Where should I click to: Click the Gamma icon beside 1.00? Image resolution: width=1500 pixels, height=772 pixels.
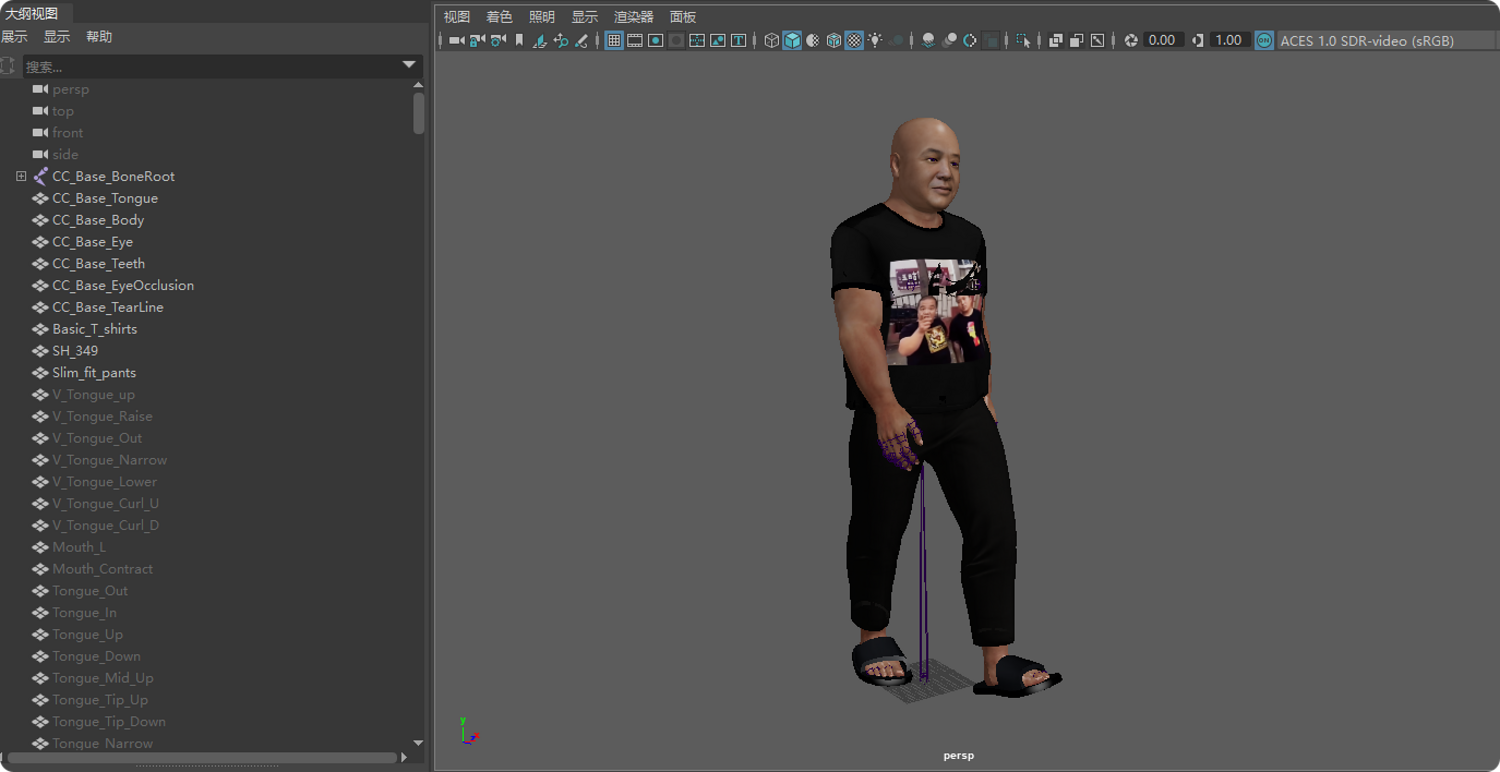[1198, 41]
